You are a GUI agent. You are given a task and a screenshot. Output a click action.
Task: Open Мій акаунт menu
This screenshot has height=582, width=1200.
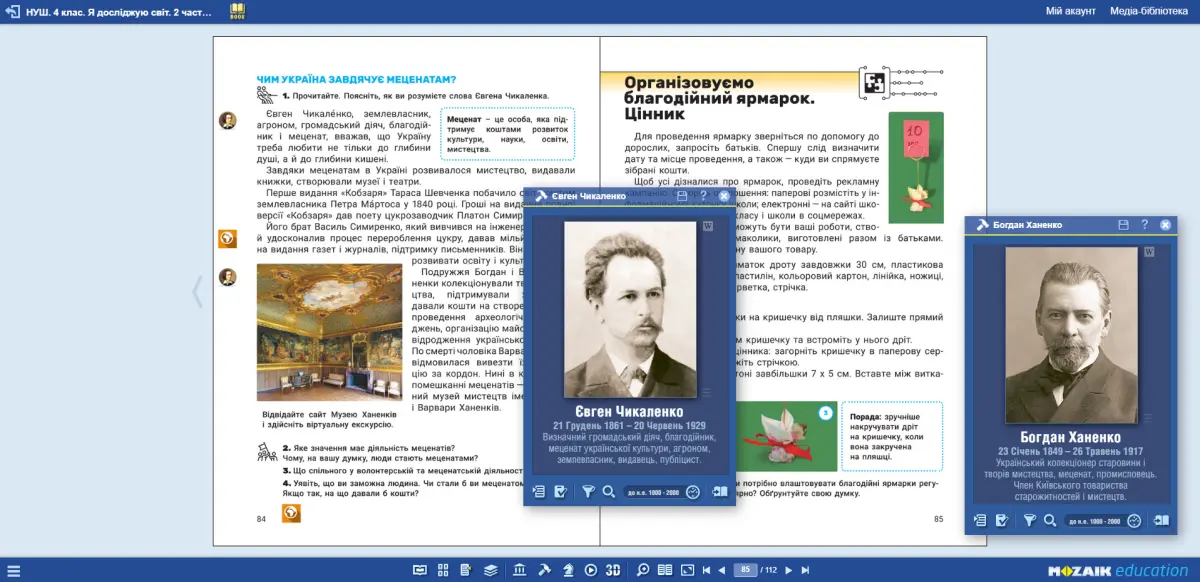(1071, 11)
